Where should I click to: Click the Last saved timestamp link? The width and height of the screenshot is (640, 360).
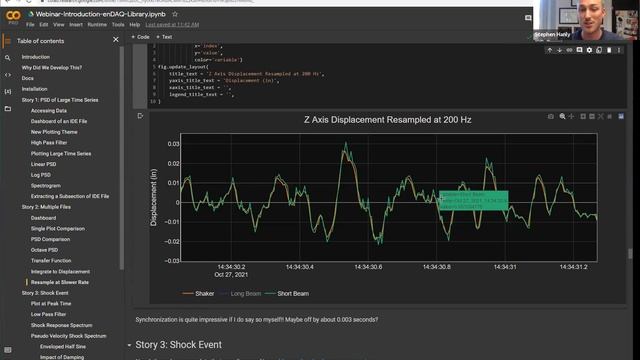click(172, 25)
